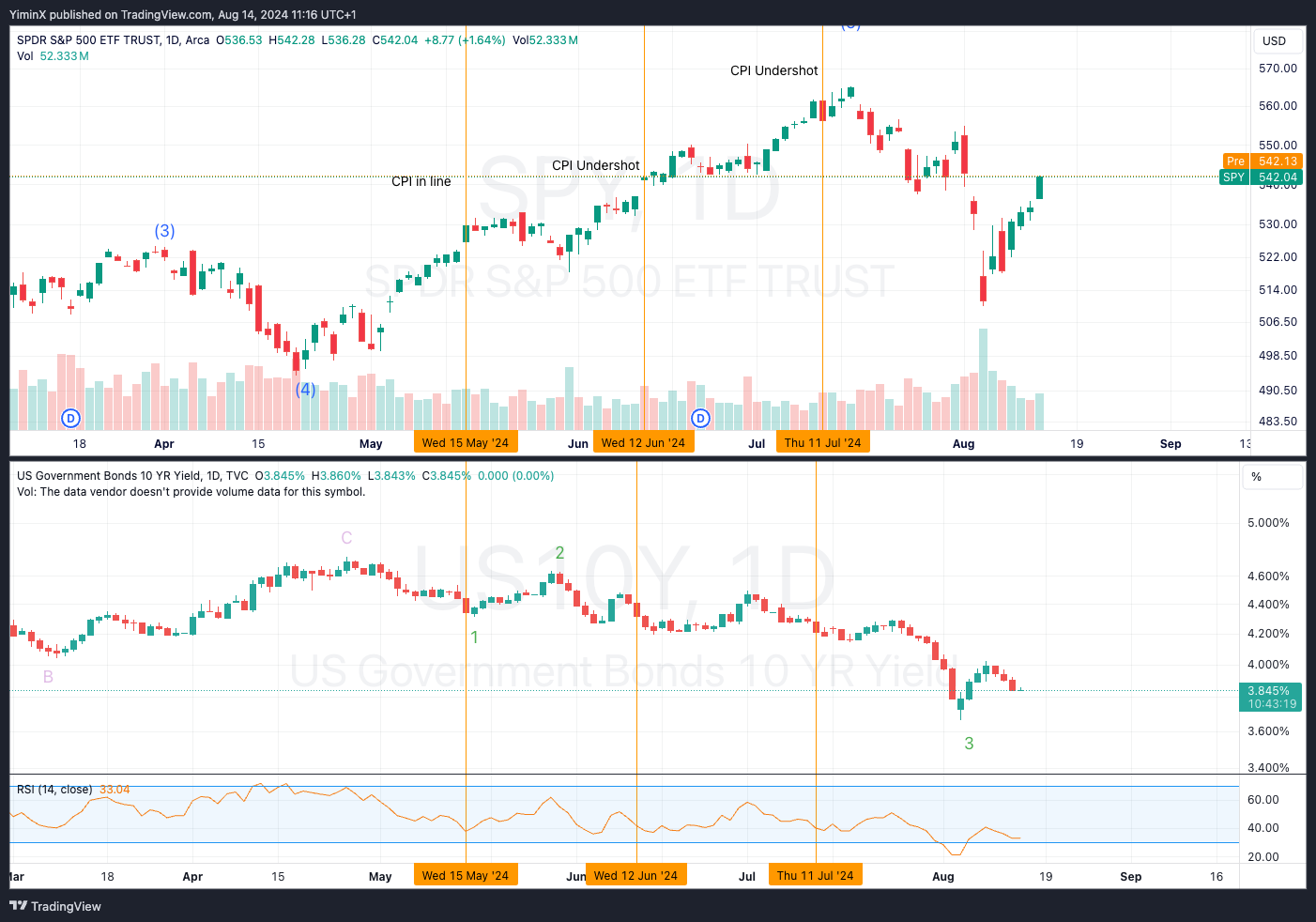Screen dimensions: 1316x922
Task: Click the SPY 542.04 price label
Action: [1262, 177]
